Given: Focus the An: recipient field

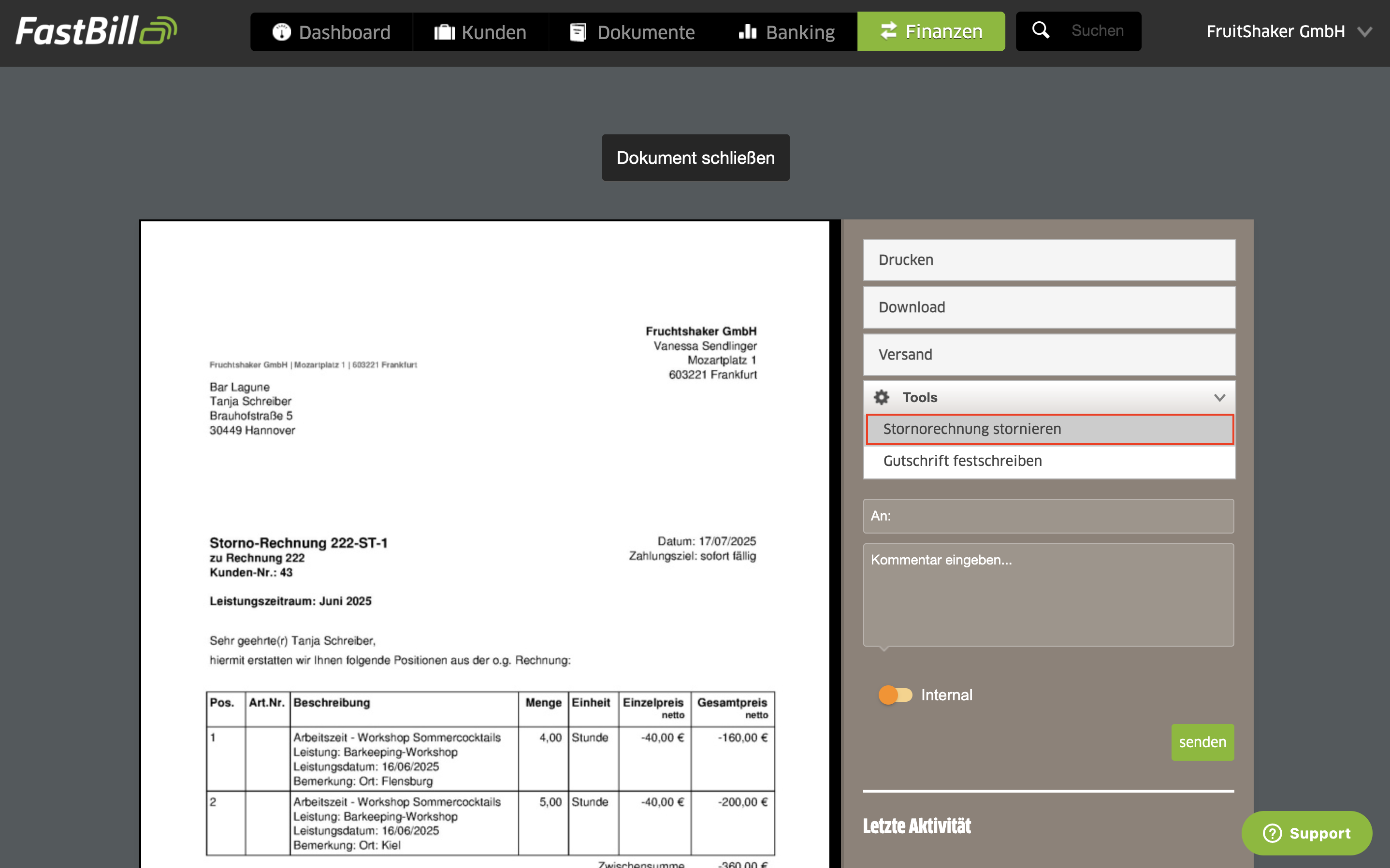Looking at the screenshot, I should coord(1049,516).
